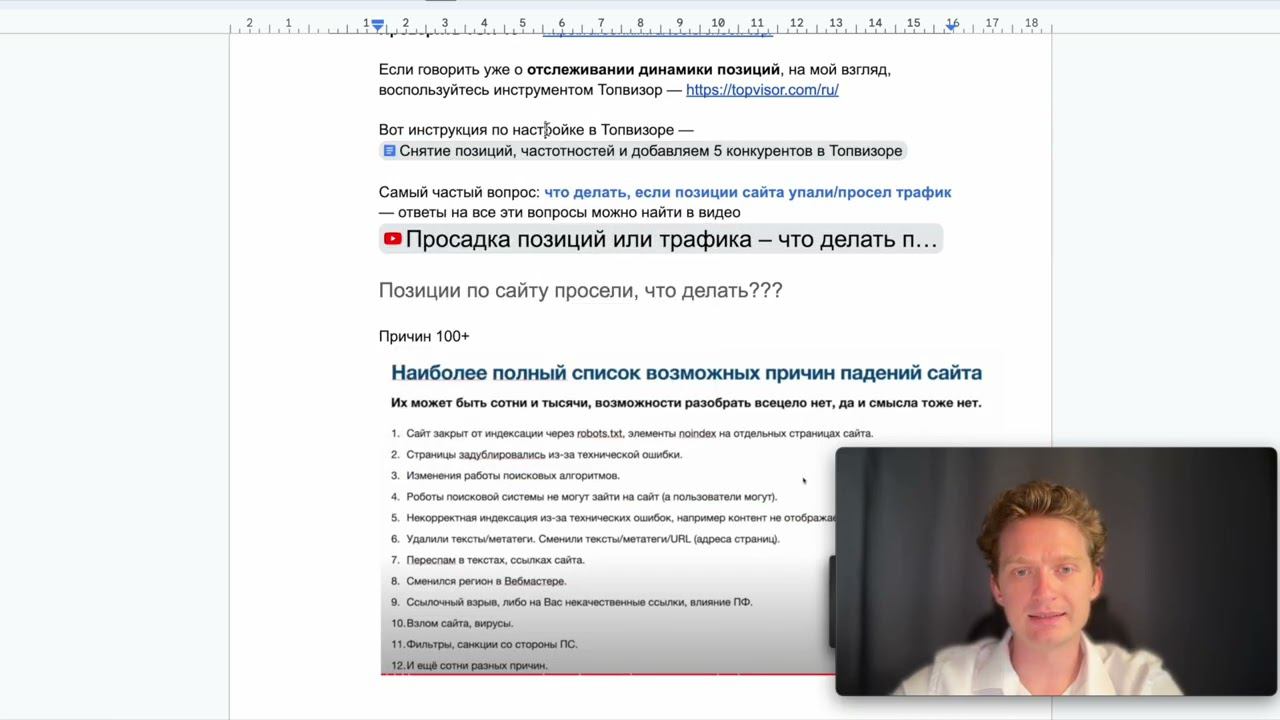This screenshot has height=720, width=1280.
Task: Click the blue text about позиции сайта упали/просел трафик
Action: click(747, 192)
